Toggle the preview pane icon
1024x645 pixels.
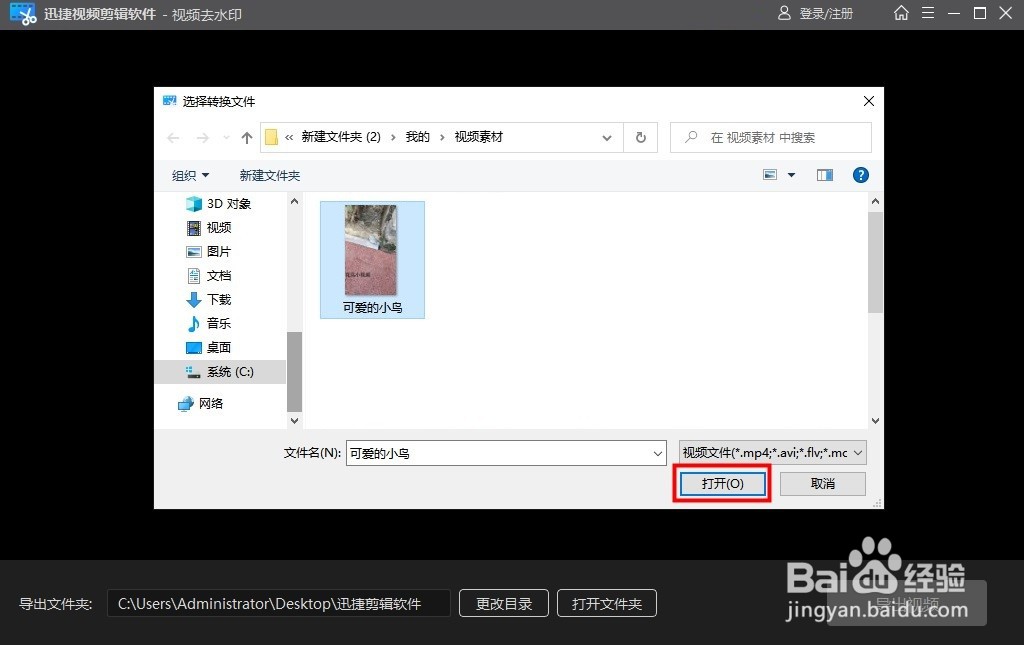[x=824, y=174]
